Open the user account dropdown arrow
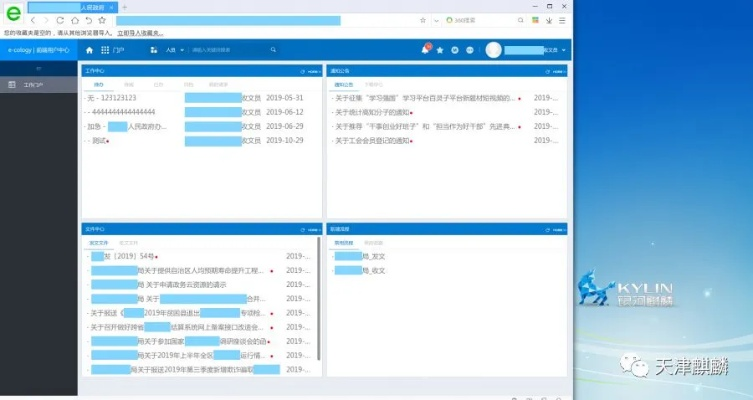This screenshot has height=400, width=753. pos(564,50)
